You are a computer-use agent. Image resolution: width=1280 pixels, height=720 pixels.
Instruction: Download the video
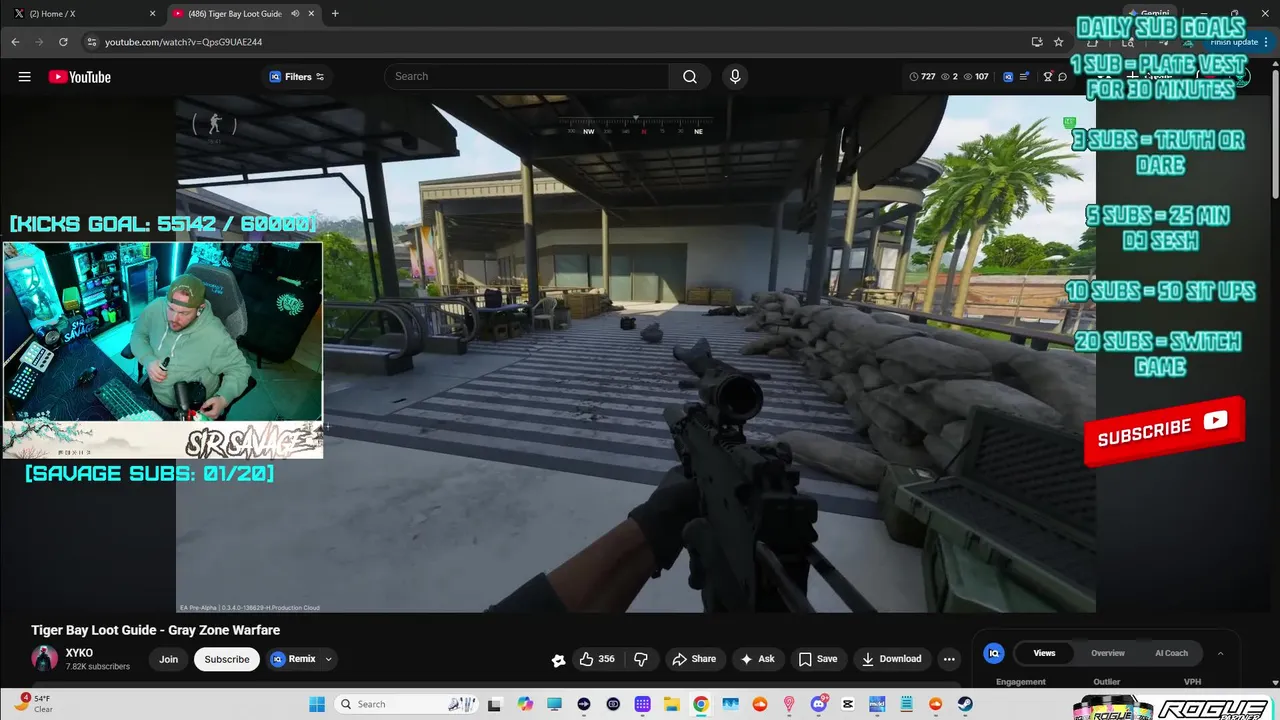tap(892, 659)
